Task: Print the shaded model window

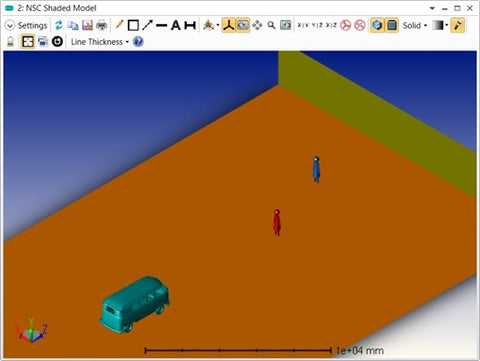Action: (102, 25)
